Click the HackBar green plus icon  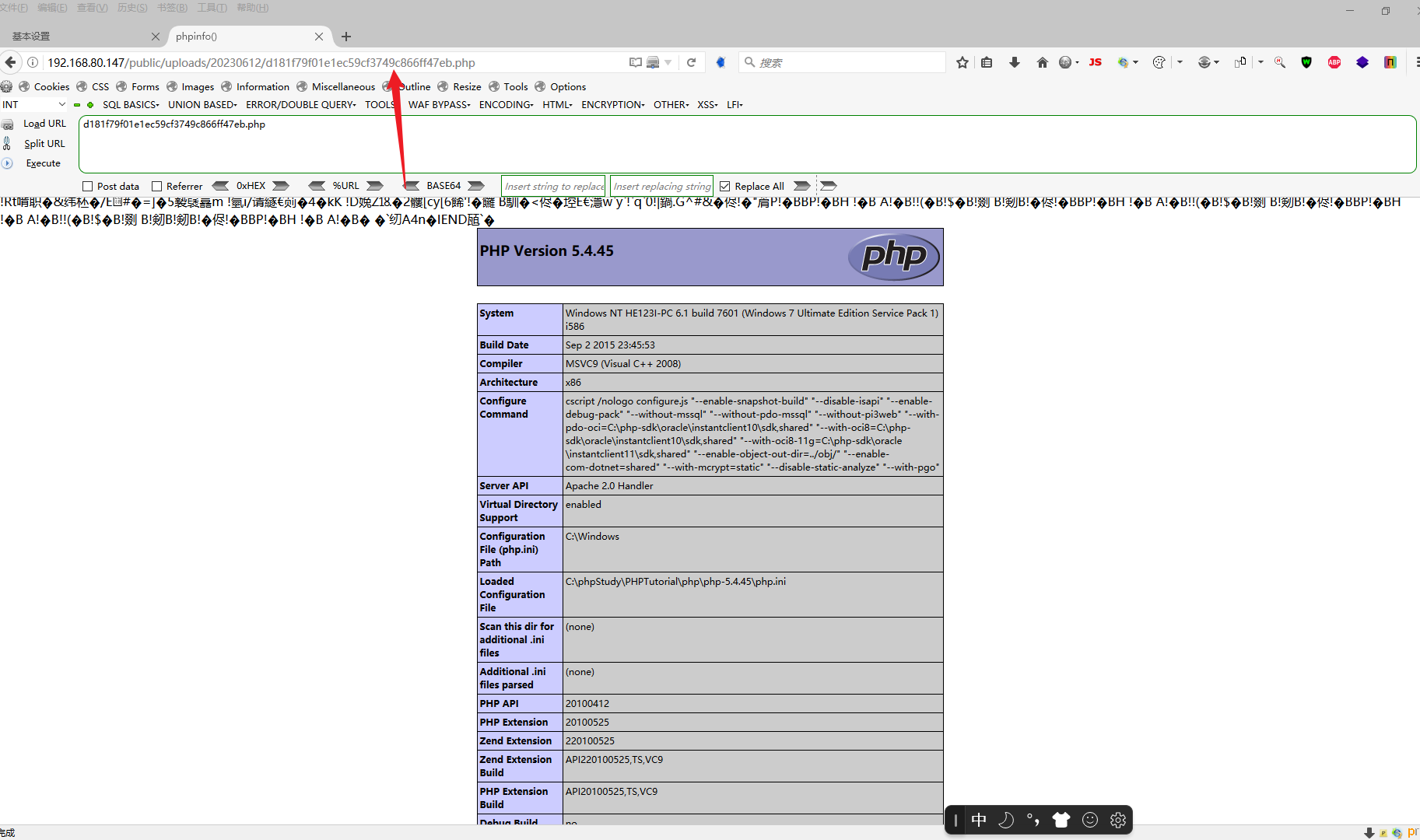point(90,105)
